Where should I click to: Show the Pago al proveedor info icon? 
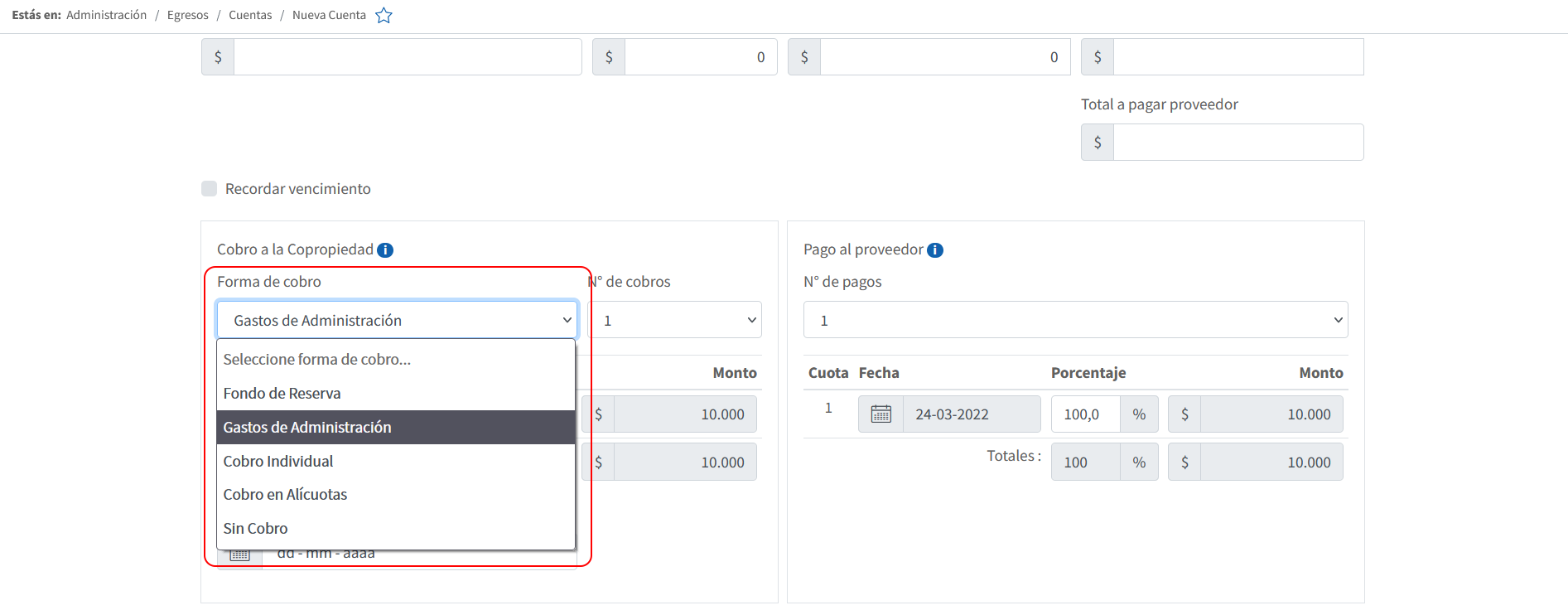935,250
